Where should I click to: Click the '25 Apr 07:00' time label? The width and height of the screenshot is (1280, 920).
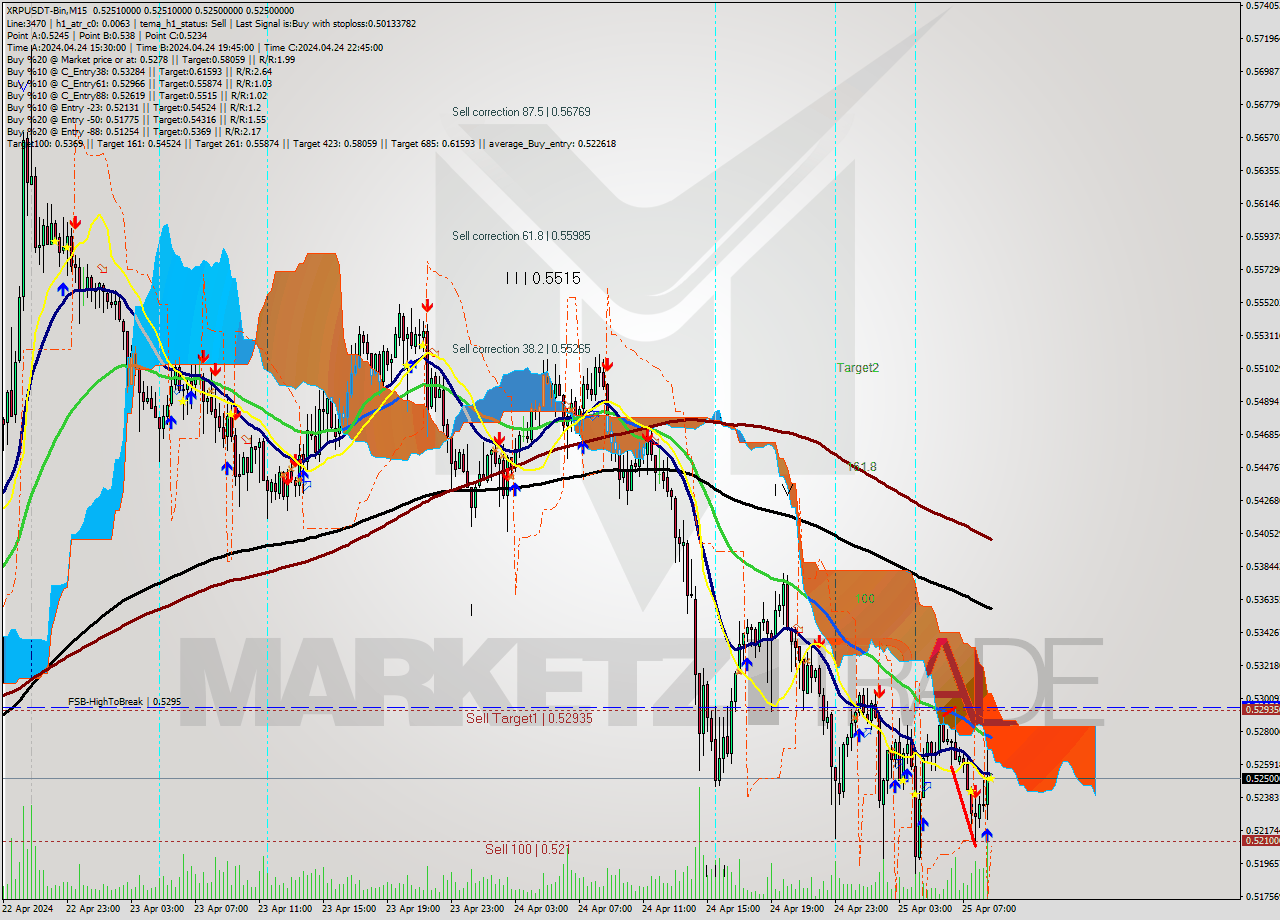(990, 910)
